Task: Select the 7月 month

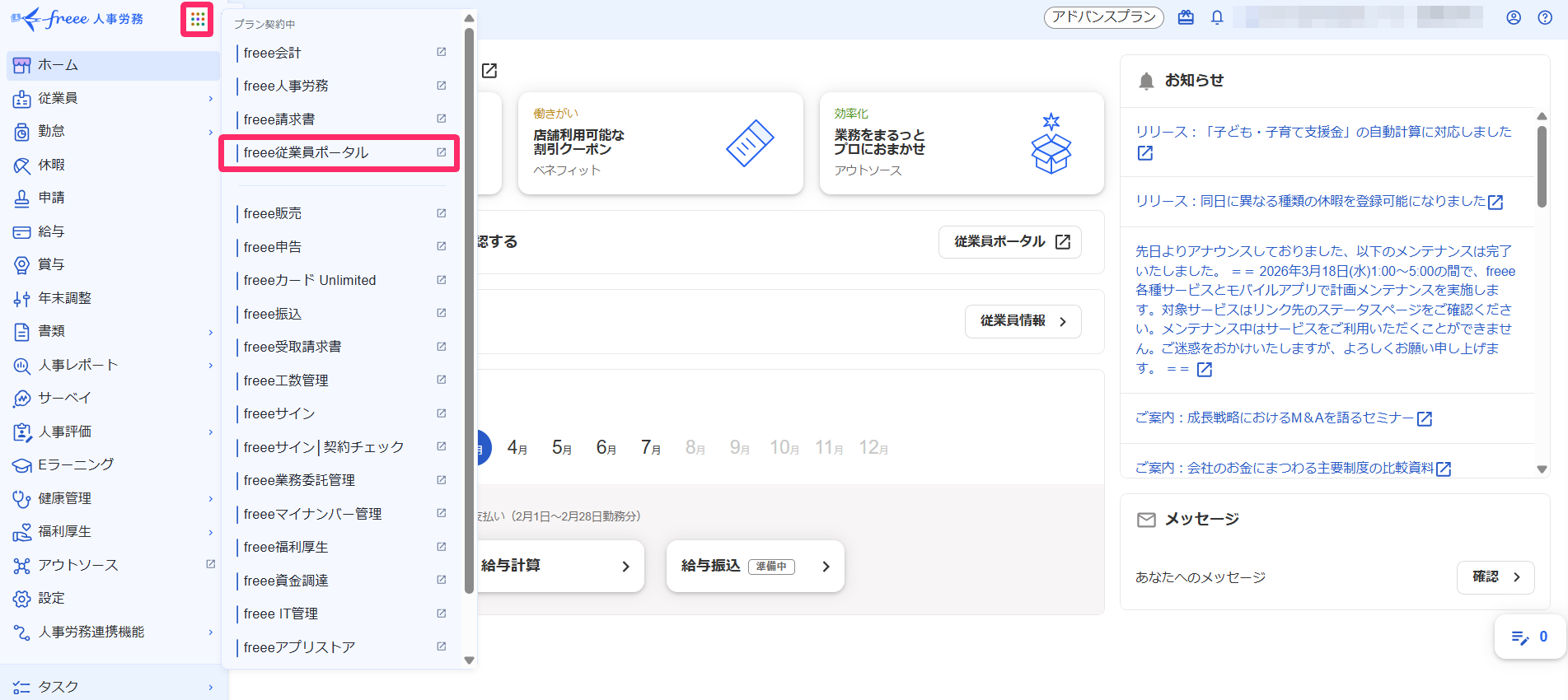Action: [651, 448]
